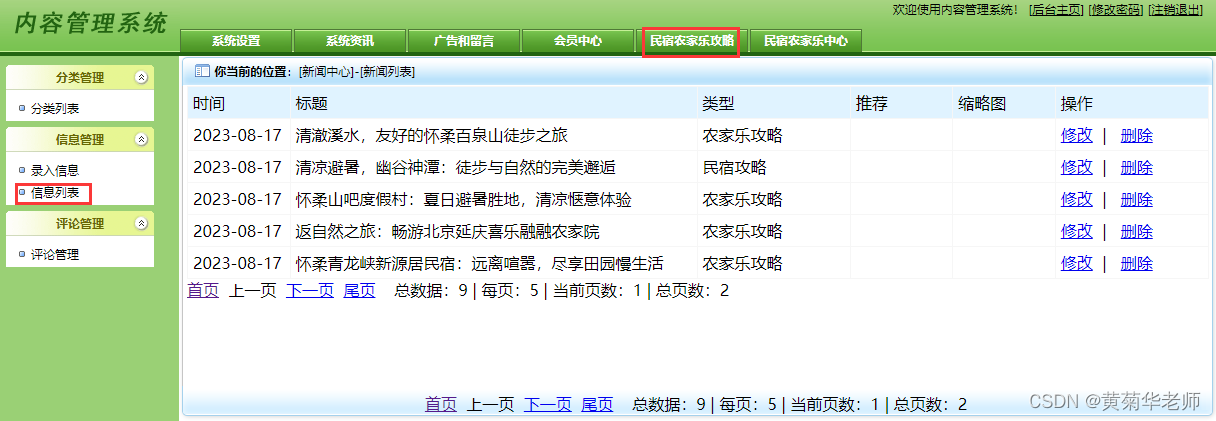Screen dimensions: 1216x421
Task: Click the 缩略图 column header
Action: [982, 104]
